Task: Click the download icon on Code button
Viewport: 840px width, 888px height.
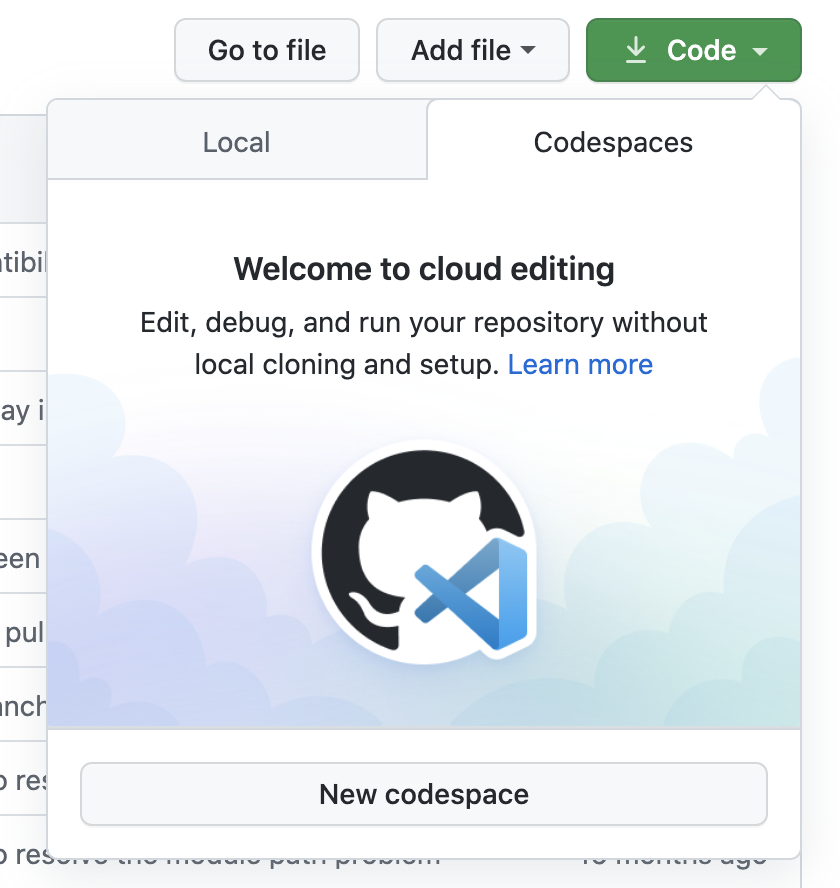Action: pos(636,50)
